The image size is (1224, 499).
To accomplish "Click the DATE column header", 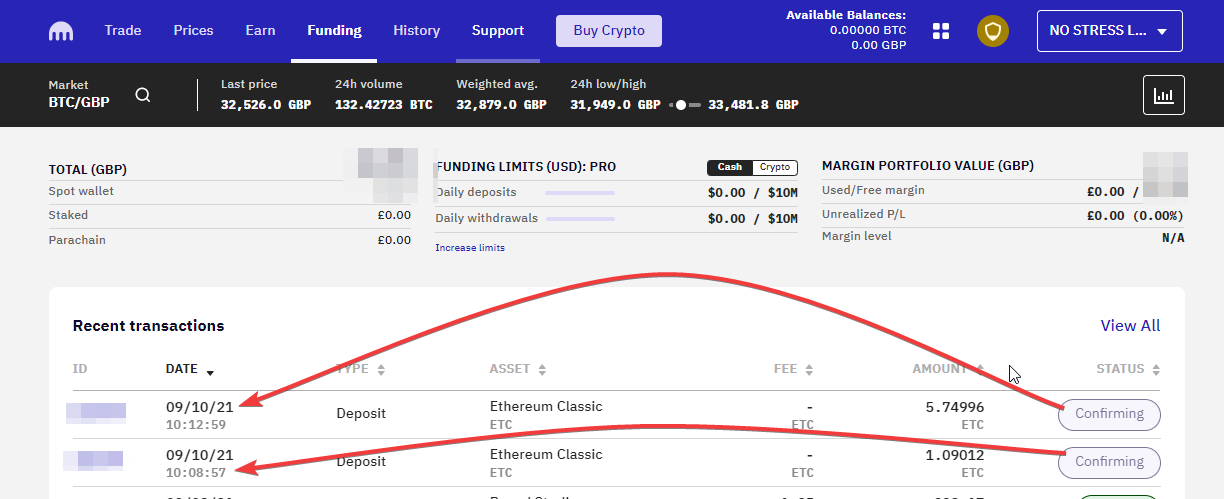I will 182,369.
